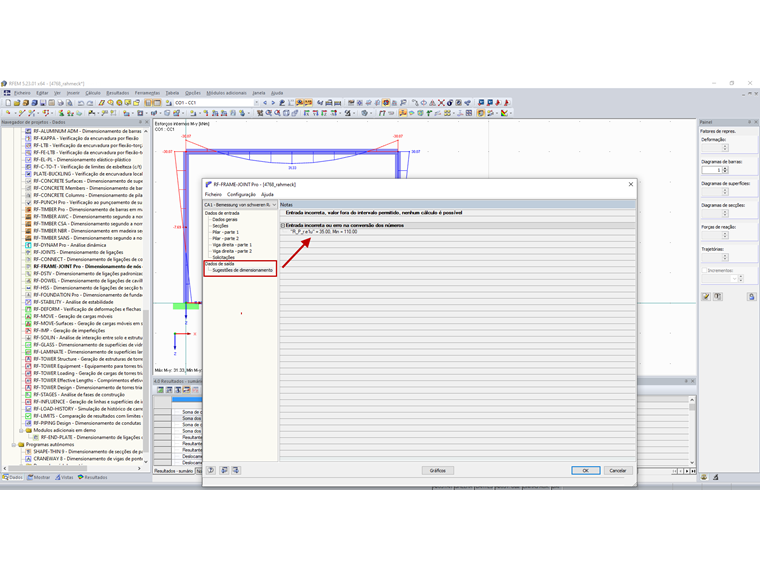760x570 pixels.
Task: Switch to the Mostrar navigator tab
Action: [39, 477]
